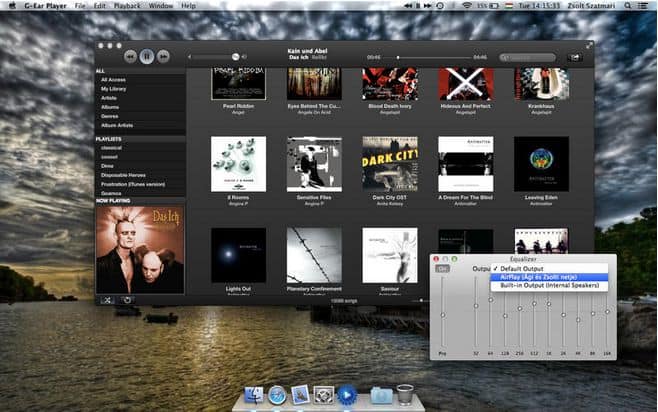Click the loud speaker icon right of volume slider
The width and height of the screenshot is (658, 412).
244,57
